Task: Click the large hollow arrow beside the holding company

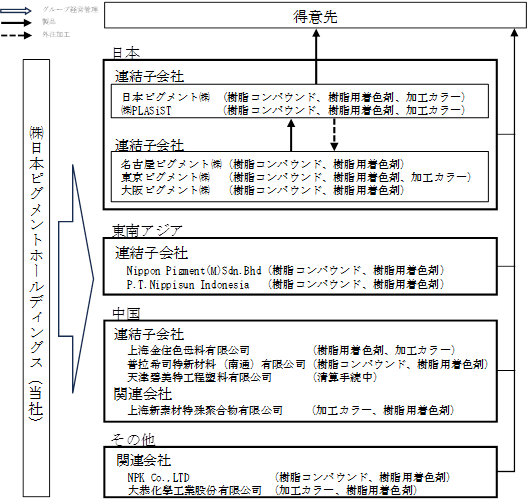Action: coord(76,279)
